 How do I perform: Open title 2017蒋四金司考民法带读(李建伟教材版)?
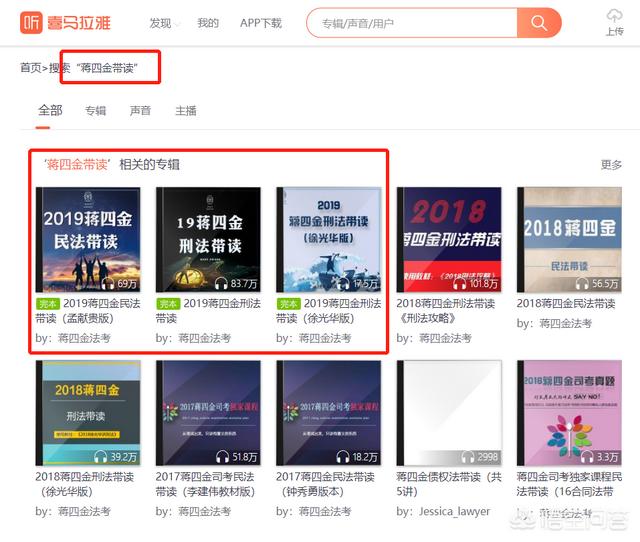pos(205,484)
